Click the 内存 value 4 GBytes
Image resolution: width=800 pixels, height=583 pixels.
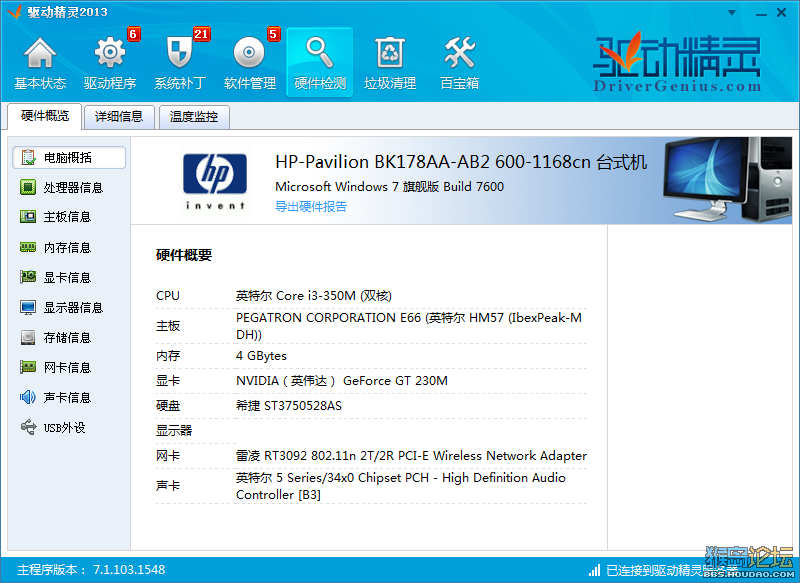point(261,356)
